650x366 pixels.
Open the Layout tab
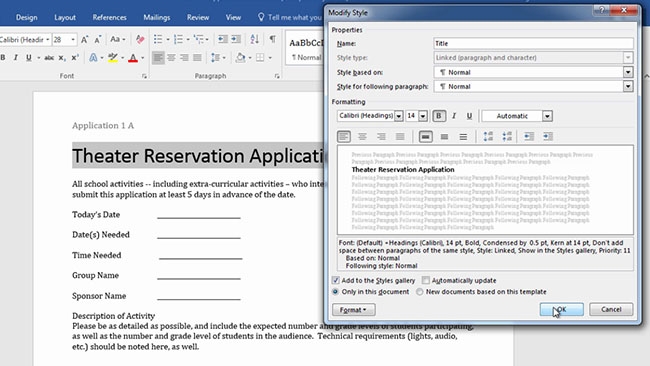[x=65, y=17]
